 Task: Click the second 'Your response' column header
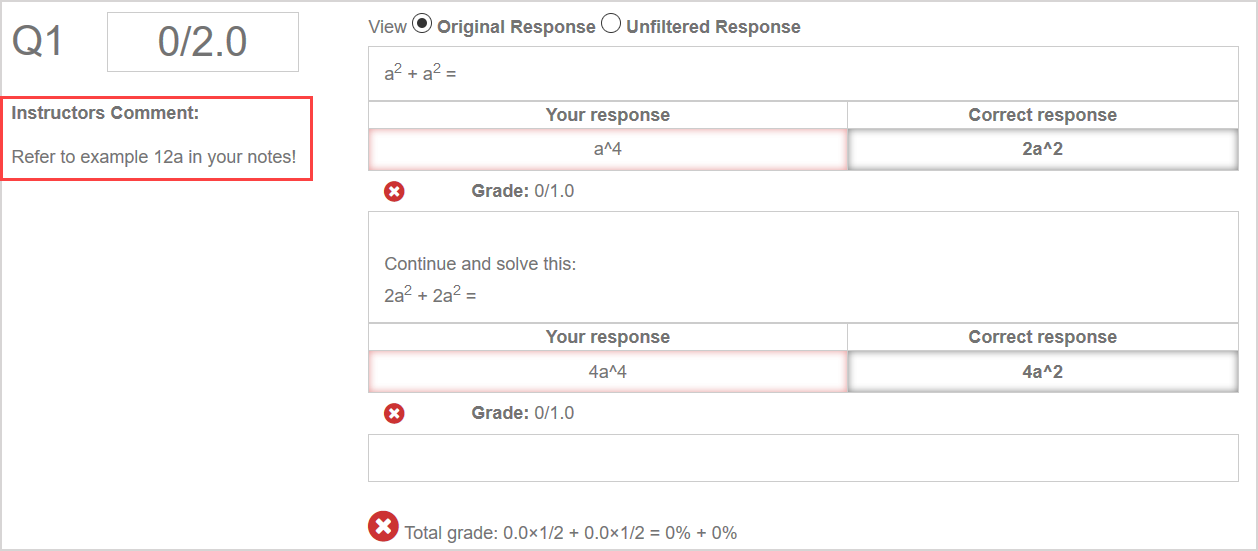tap(608, 337)
